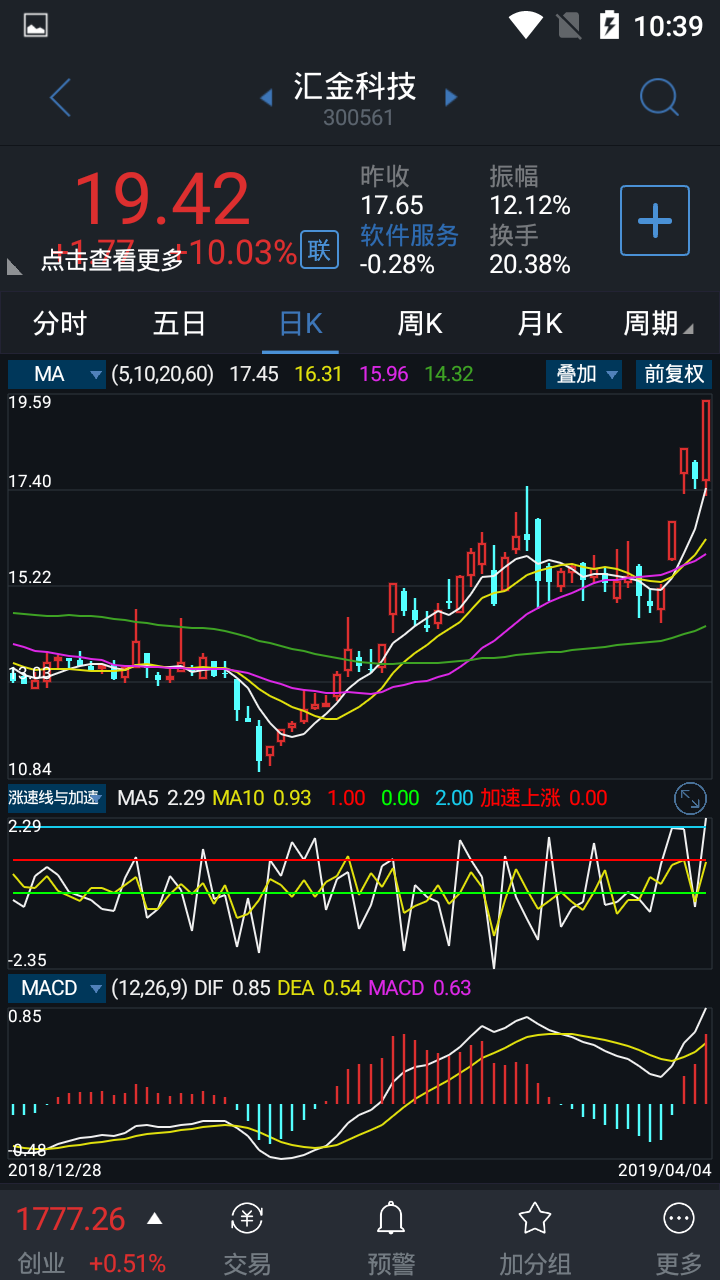
Task: Open the 叠加 overlay dropdown
Action: [584, 374]
